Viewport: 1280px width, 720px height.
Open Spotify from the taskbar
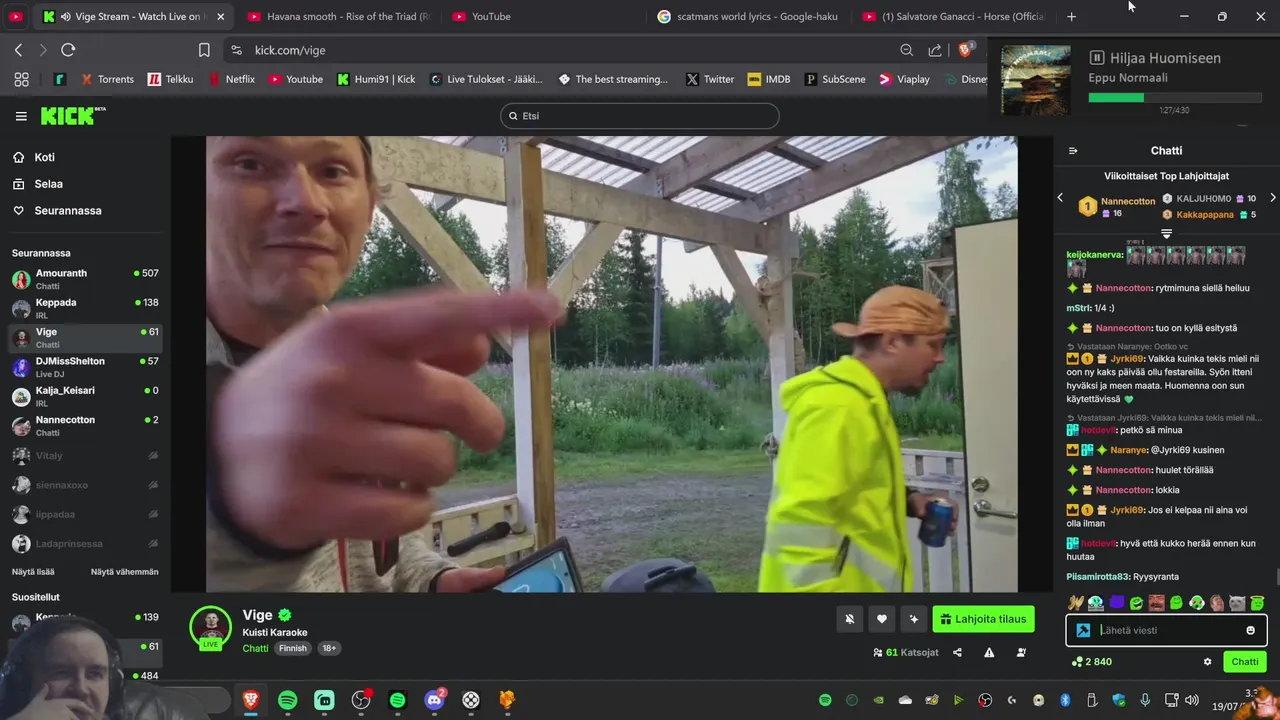287,700
